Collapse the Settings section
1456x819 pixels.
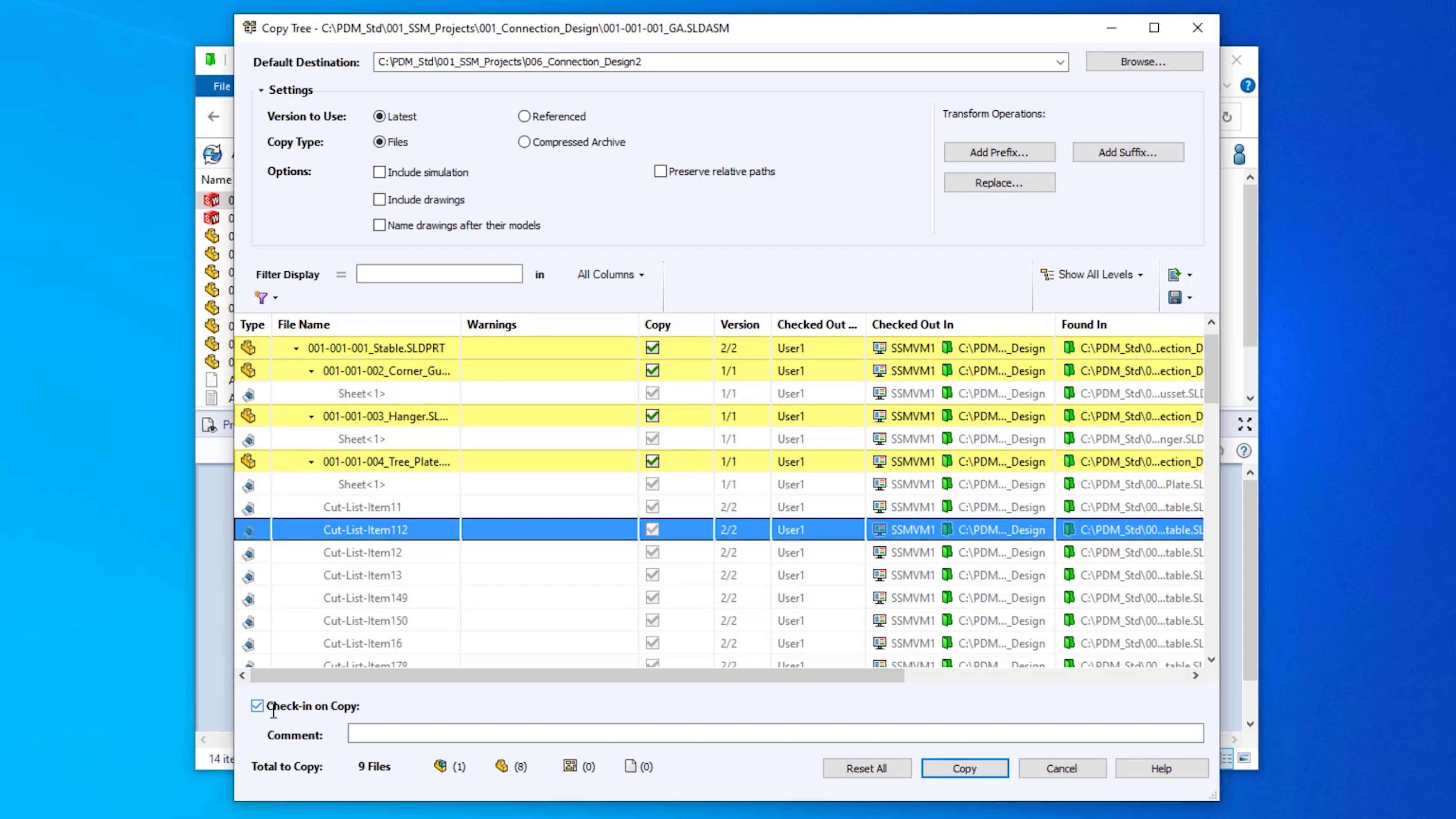tap(261, 90)
